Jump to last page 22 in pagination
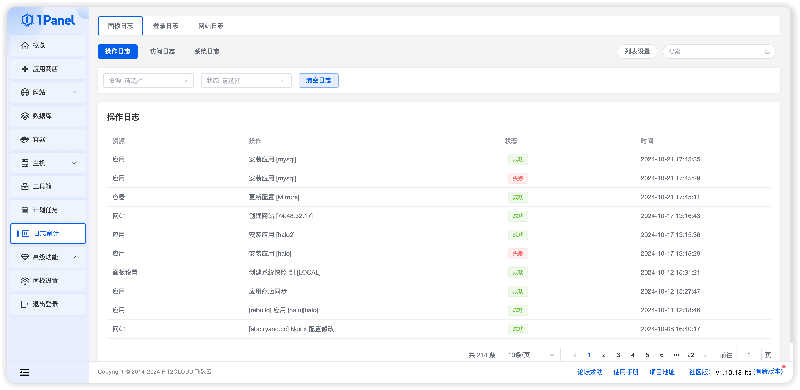Image resolution: width=800 pixels, height=390 pixels. [691, 355]
